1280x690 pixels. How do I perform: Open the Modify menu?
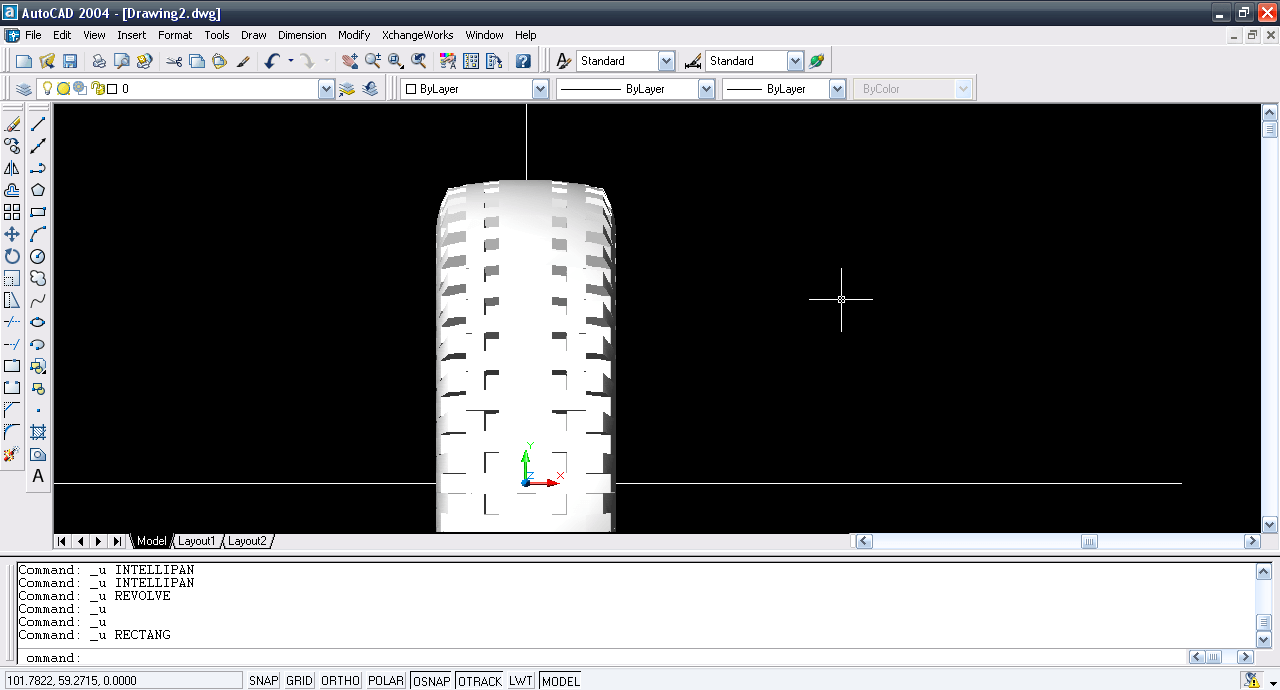click(354, 35)
